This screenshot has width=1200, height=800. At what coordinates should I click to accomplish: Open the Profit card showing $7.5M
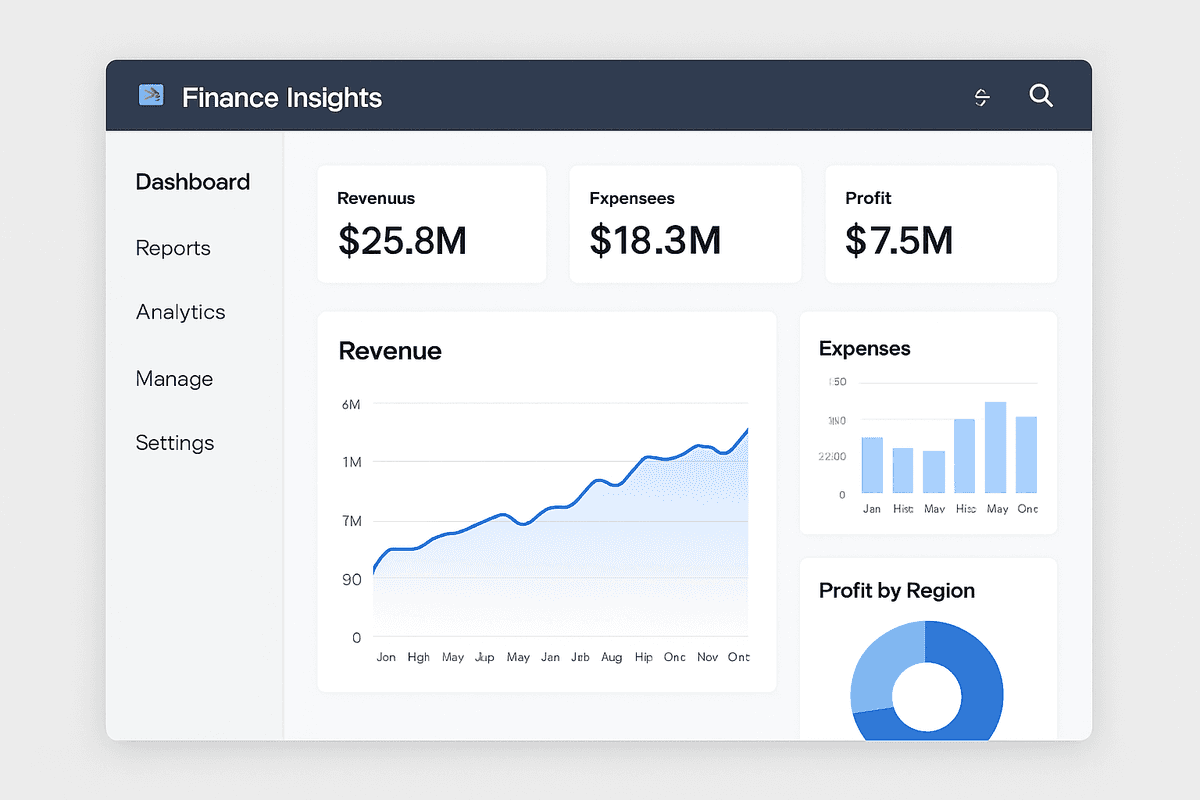coord(940,223)
